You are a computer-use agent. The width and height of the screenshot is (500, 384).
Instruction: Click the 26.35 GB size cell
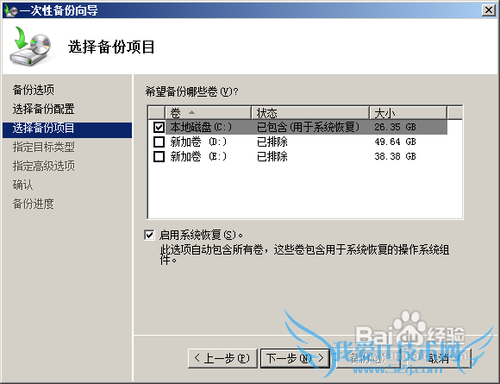point(395,127)
